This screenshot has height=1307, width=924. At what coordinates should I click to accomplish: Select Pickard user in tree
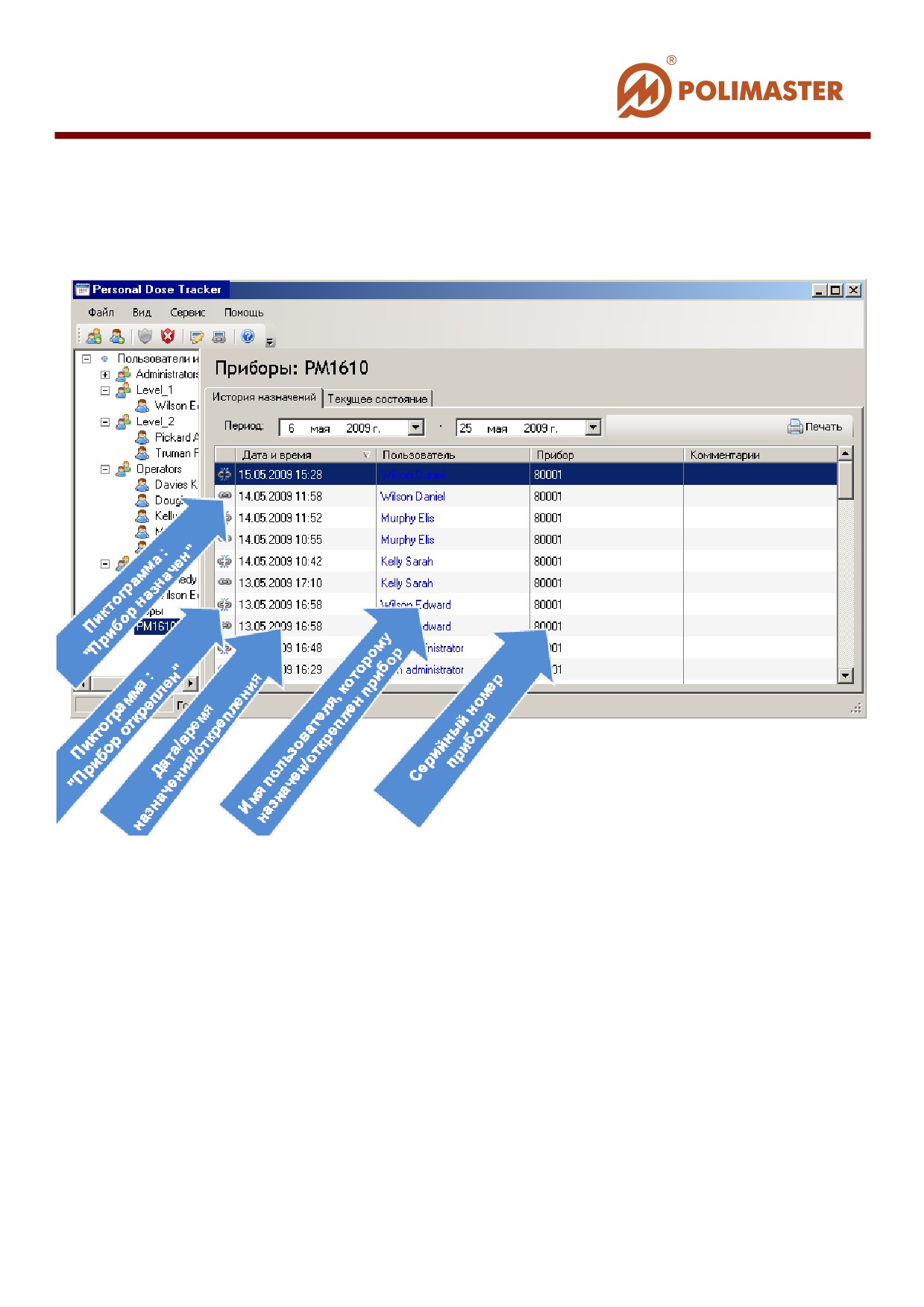pos(176,437)
